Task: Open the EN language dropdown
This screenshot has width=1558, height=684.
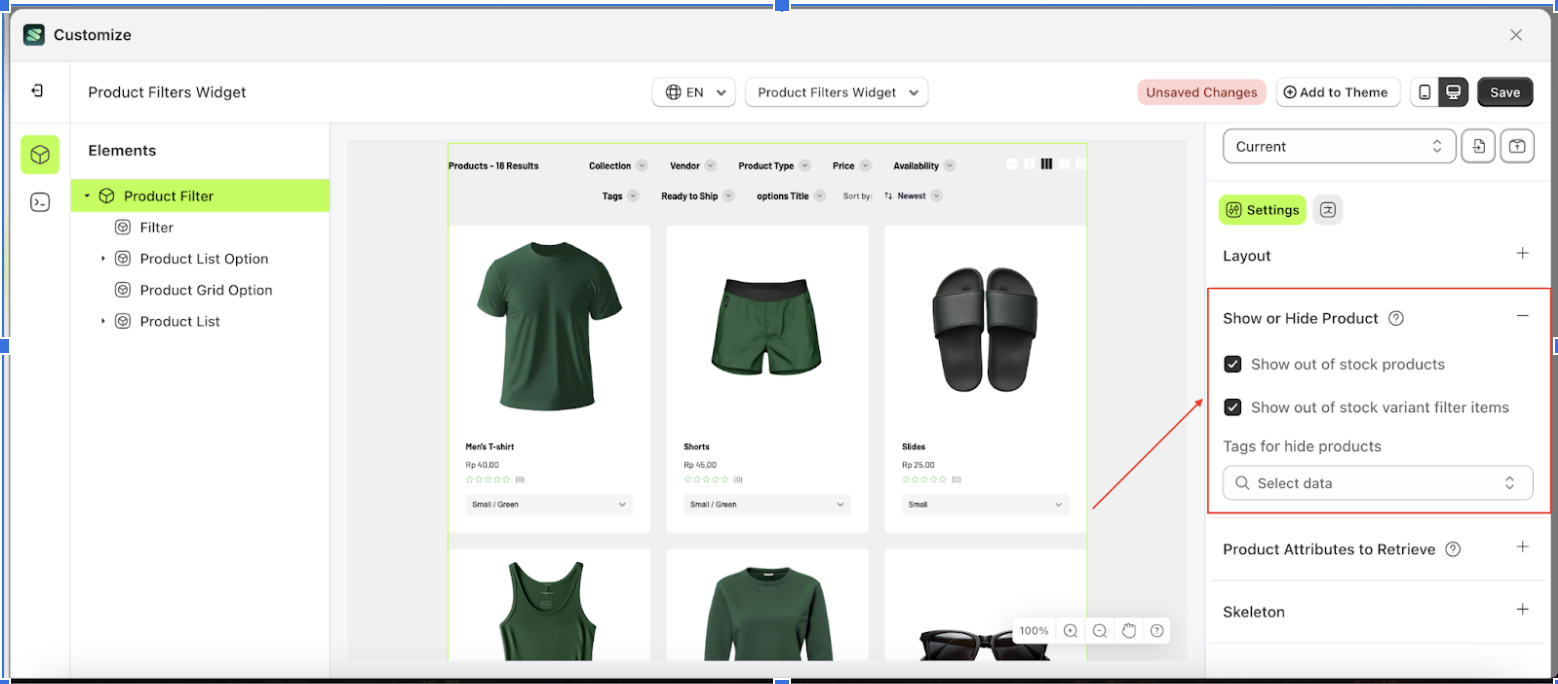Action: (x=694, y=92)
